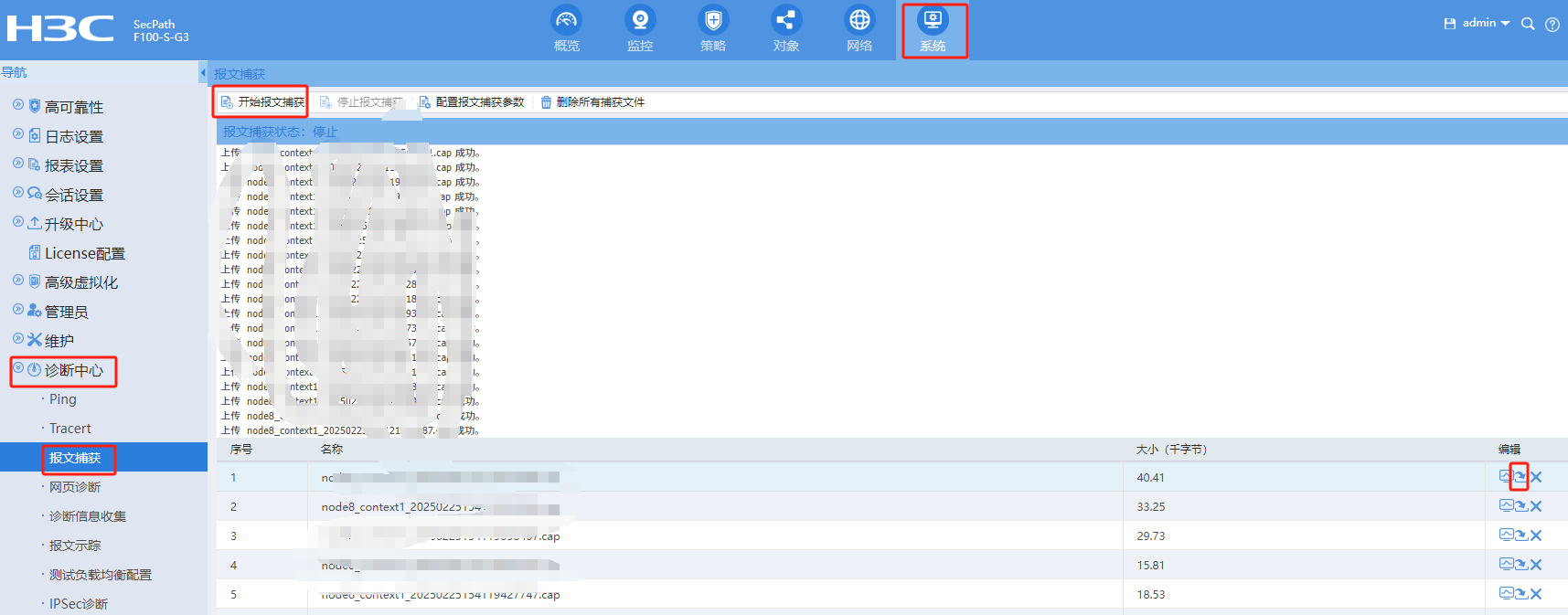This screenshot has height=615, width=1568.
Task: Select Ping under 诊断中心
Action: click(63, 399)
